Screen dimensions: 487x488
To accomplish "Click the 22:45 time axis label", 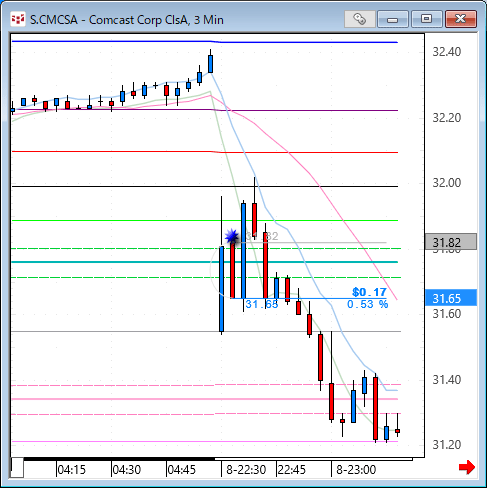I will pyautogui.click(x=292, y=470).
